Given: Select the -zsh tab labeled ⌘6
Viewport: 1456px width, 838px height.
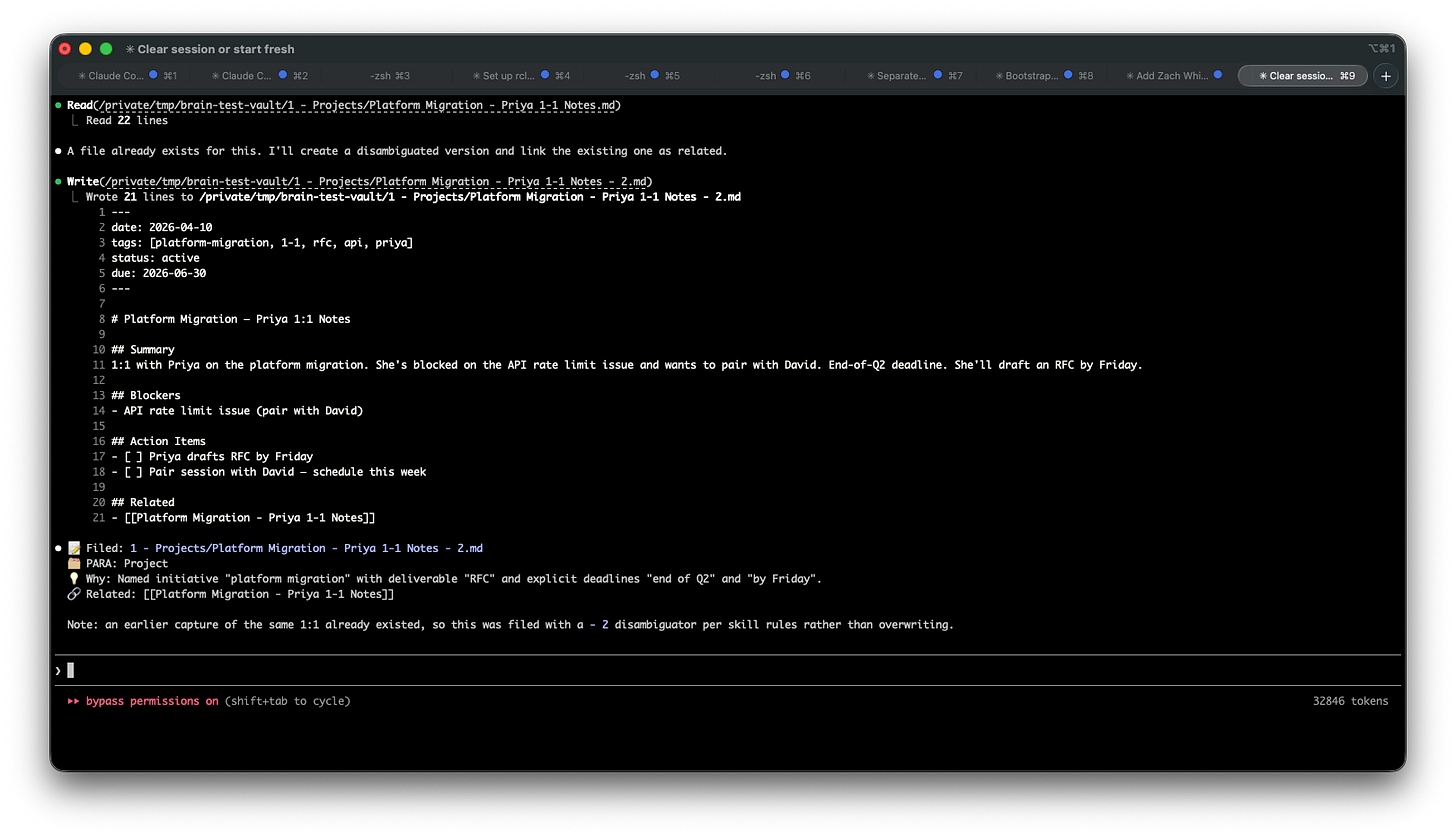Looking at the screenshot, I should click(783, 76).
